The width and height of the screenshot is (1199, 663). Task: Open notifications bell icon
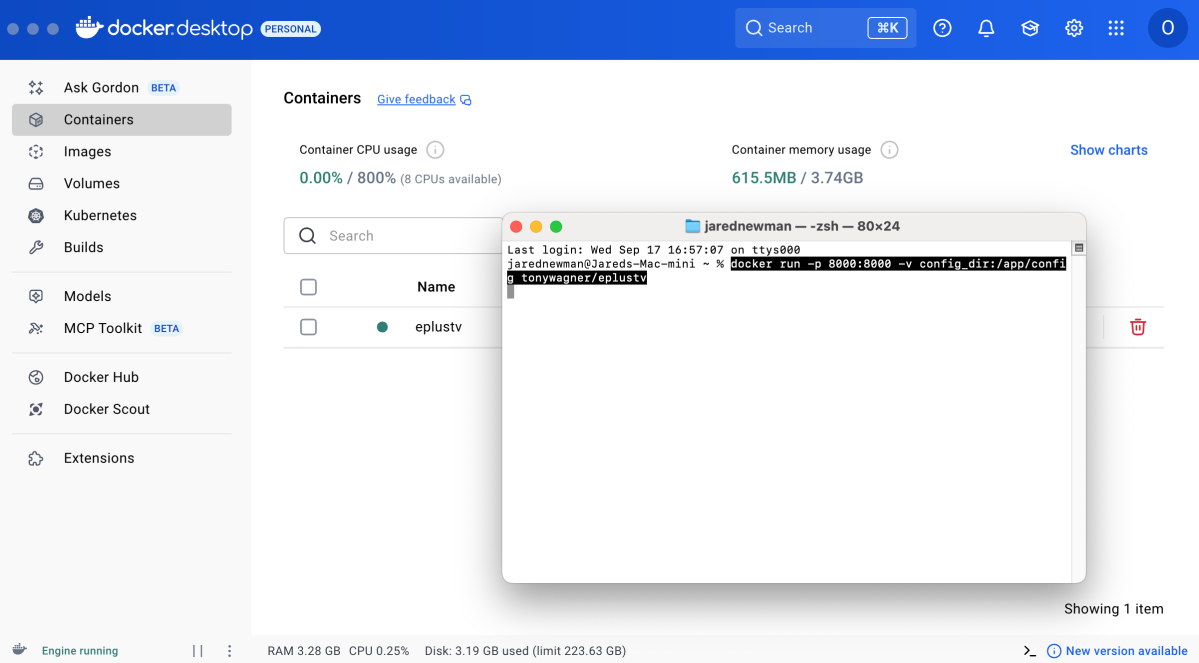986,28
